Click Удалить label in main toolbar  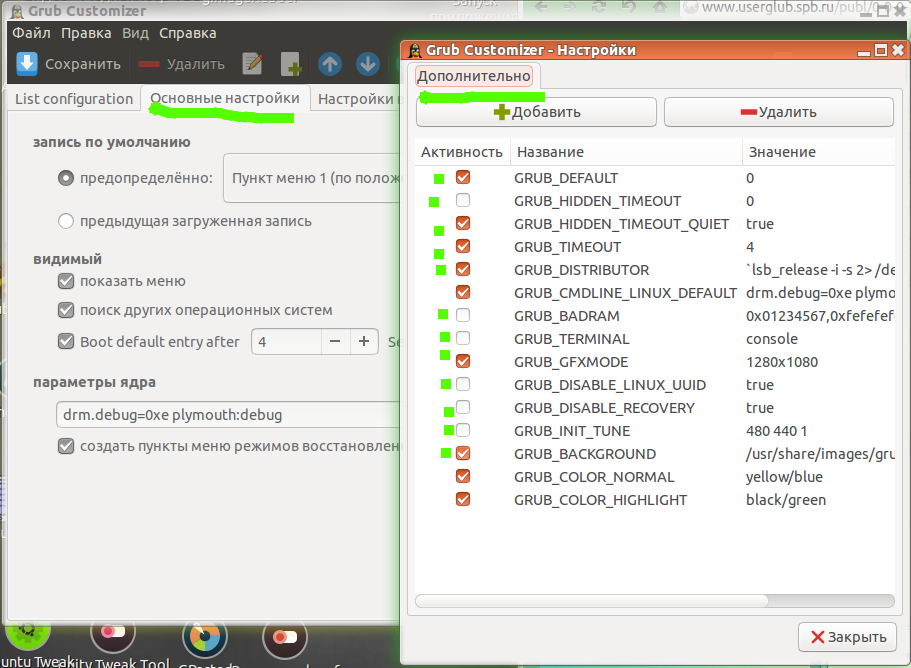click(x=196, y=64)
